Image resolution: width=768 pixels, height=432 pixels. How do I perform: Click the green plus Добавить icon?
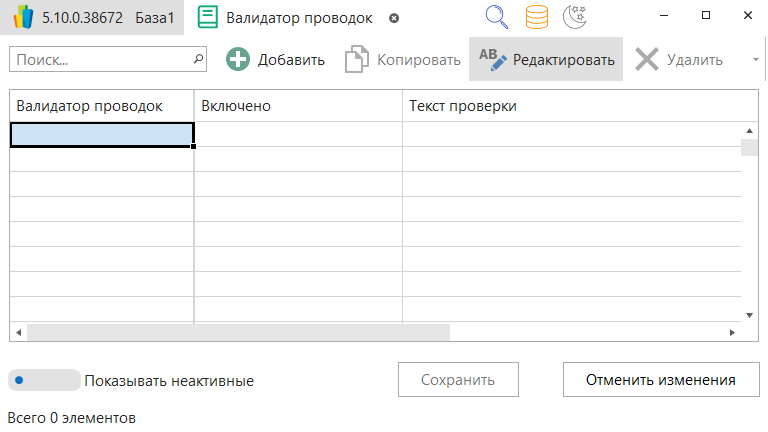[238, 60]
